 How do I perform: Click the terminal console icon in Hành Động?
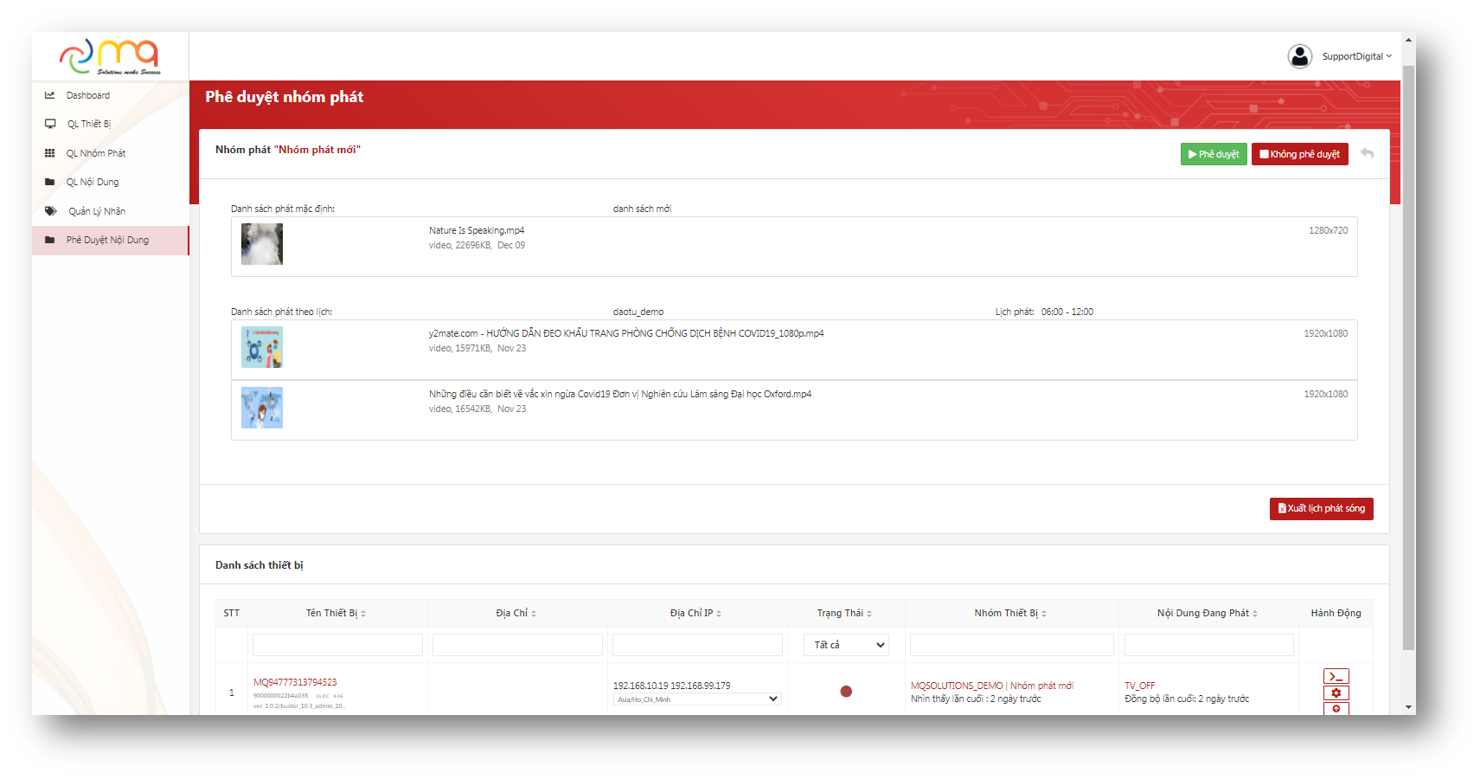tap(1335, 676)
